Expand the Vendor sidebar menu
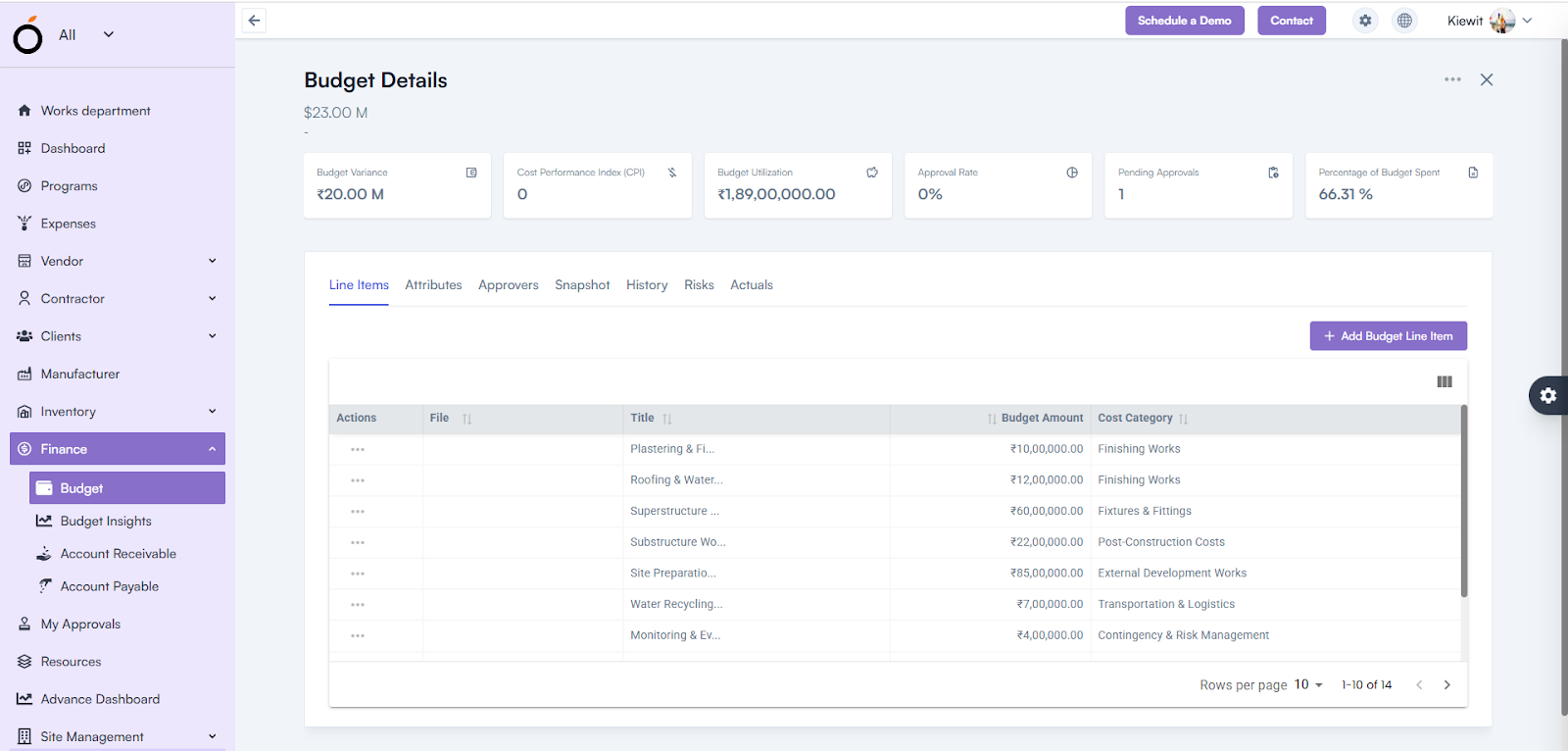The height and width of the screenshot is (751, 1568). coord(212,261)
